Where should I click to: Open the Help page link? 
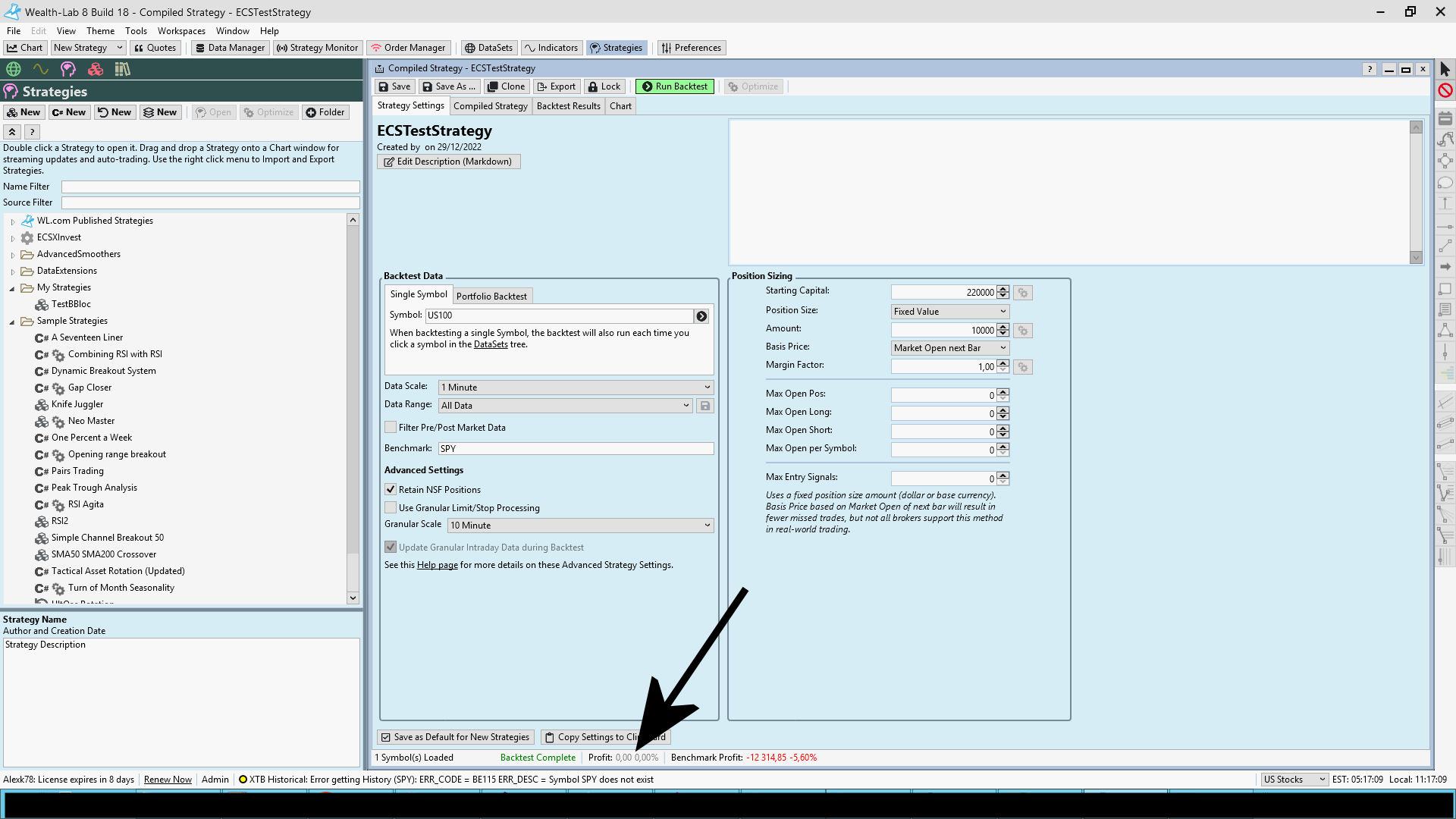pos(438,566)
